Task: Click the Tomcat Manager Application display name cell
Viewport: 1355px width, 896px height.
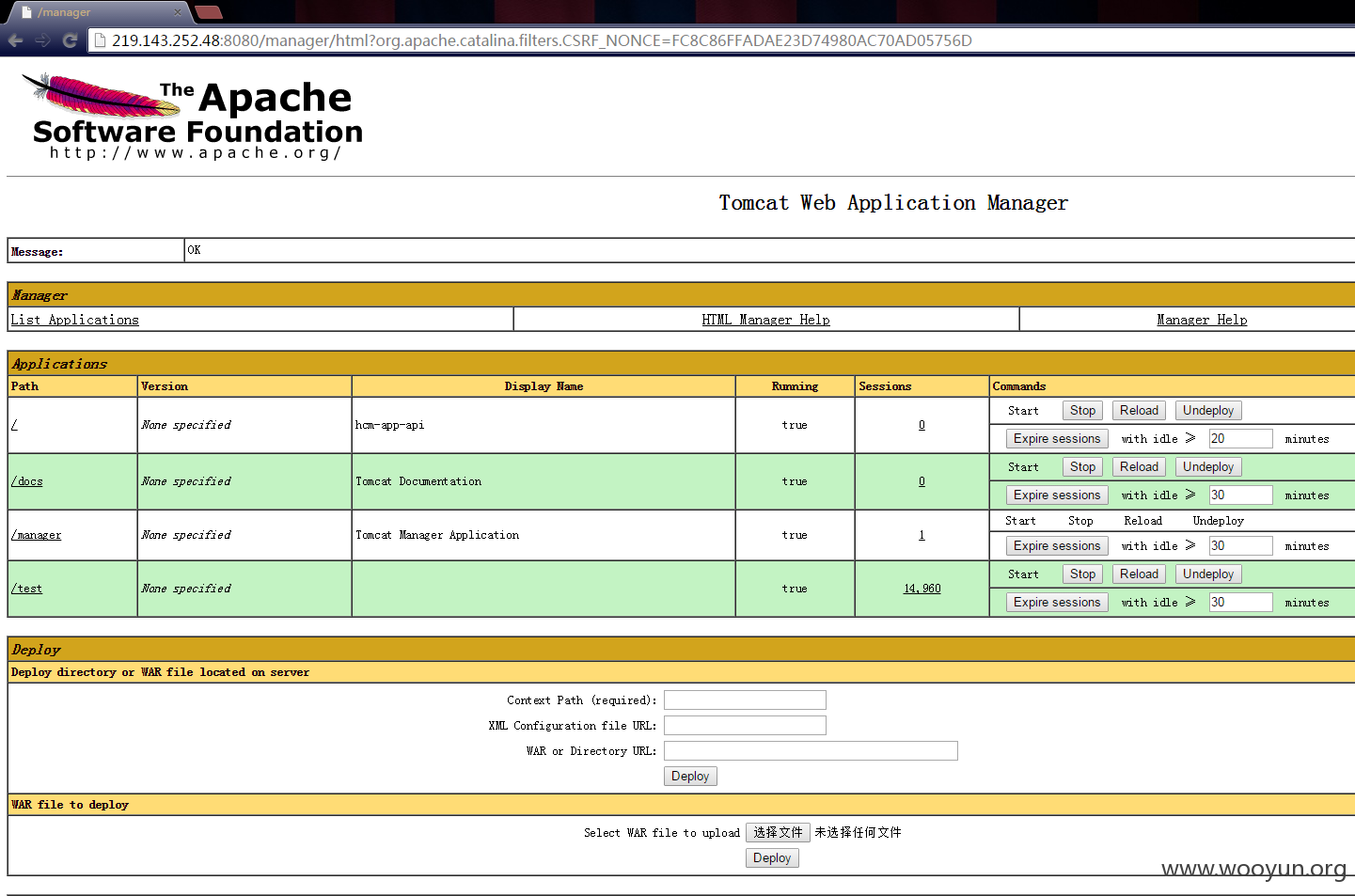Action: tap(544, 535)
